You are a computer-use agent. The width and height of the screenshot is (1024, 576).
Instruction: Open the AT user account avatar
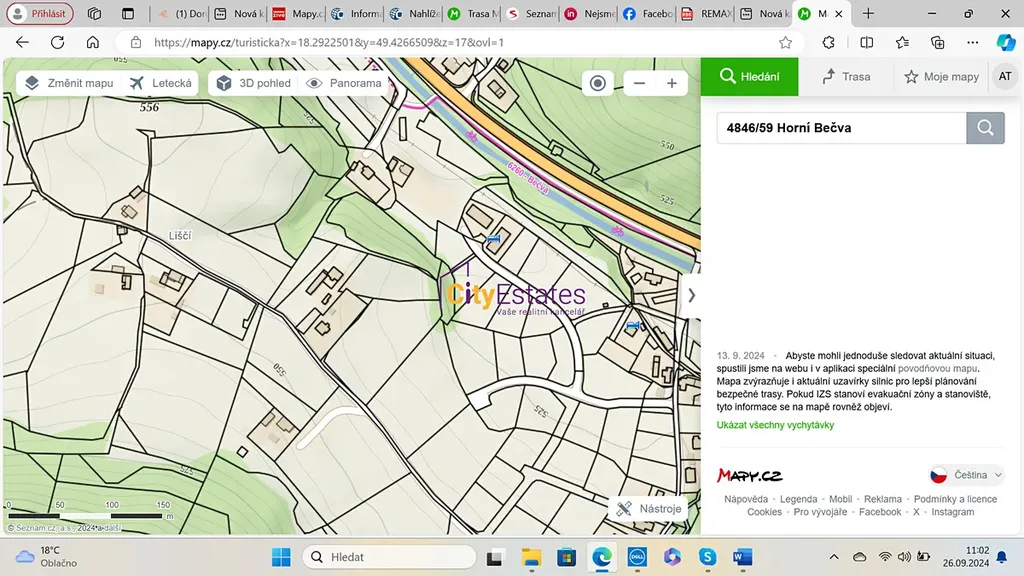click(x=1004, y=77)
